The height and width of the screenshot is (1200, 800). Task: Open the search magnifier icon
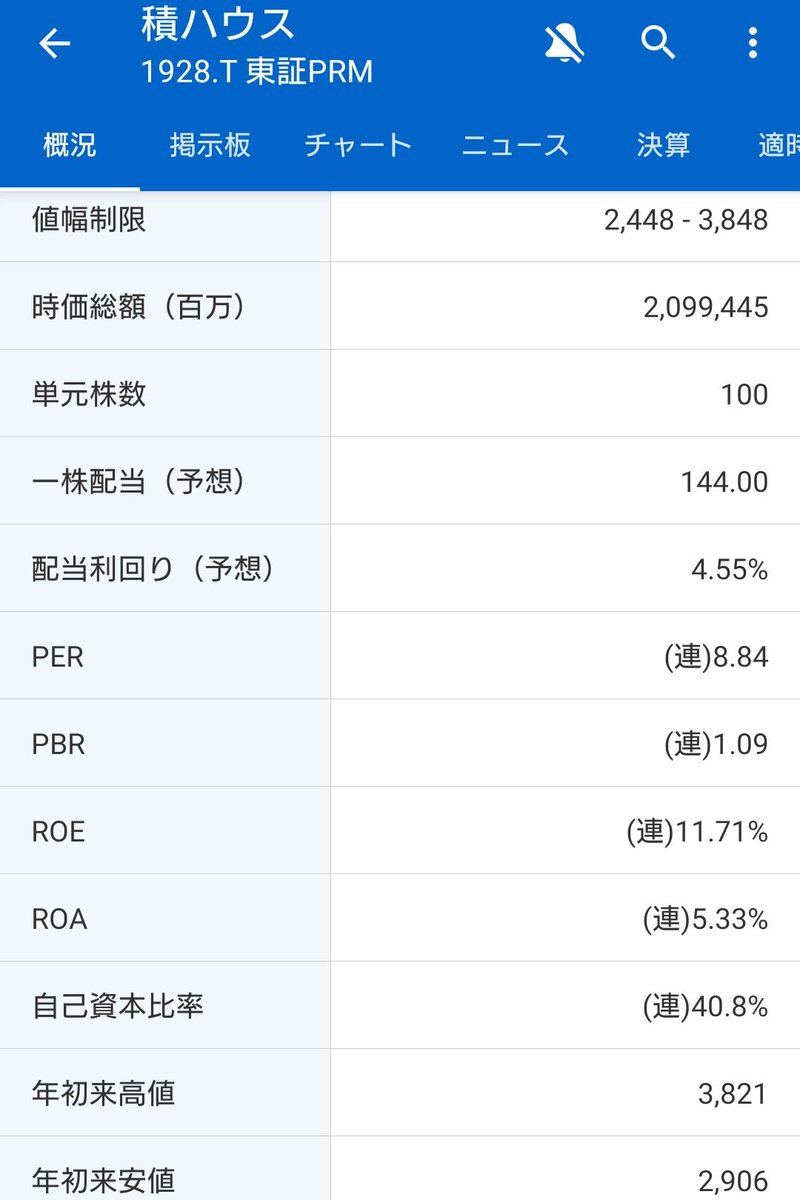click(658, 43)
